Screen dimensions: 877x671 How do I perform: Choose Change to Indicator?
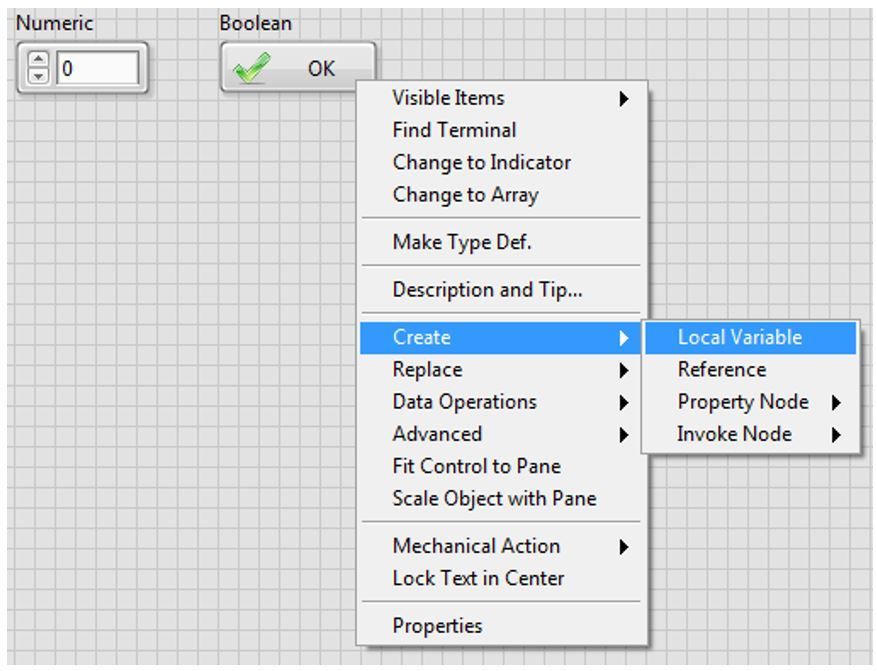click(x=481, y=162)
